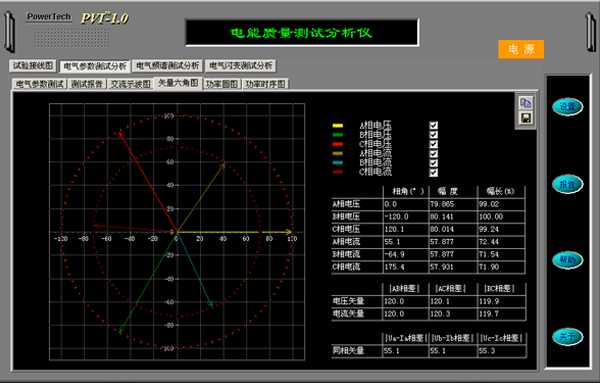Switch to the 试验接线图 tab
The width and height of the screenshot is (600, 383).
(x=33, y=66)
